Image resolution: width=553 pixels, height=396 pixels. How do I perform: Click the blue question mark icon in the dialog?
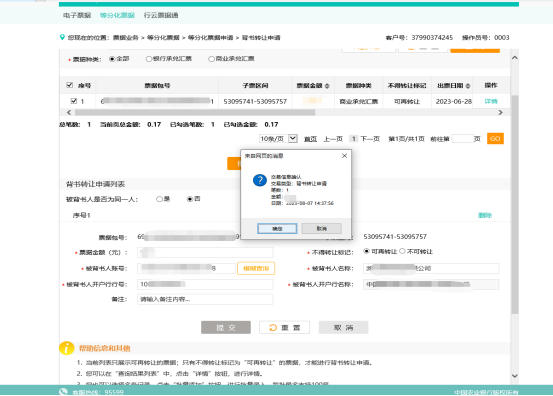point(260,180)
